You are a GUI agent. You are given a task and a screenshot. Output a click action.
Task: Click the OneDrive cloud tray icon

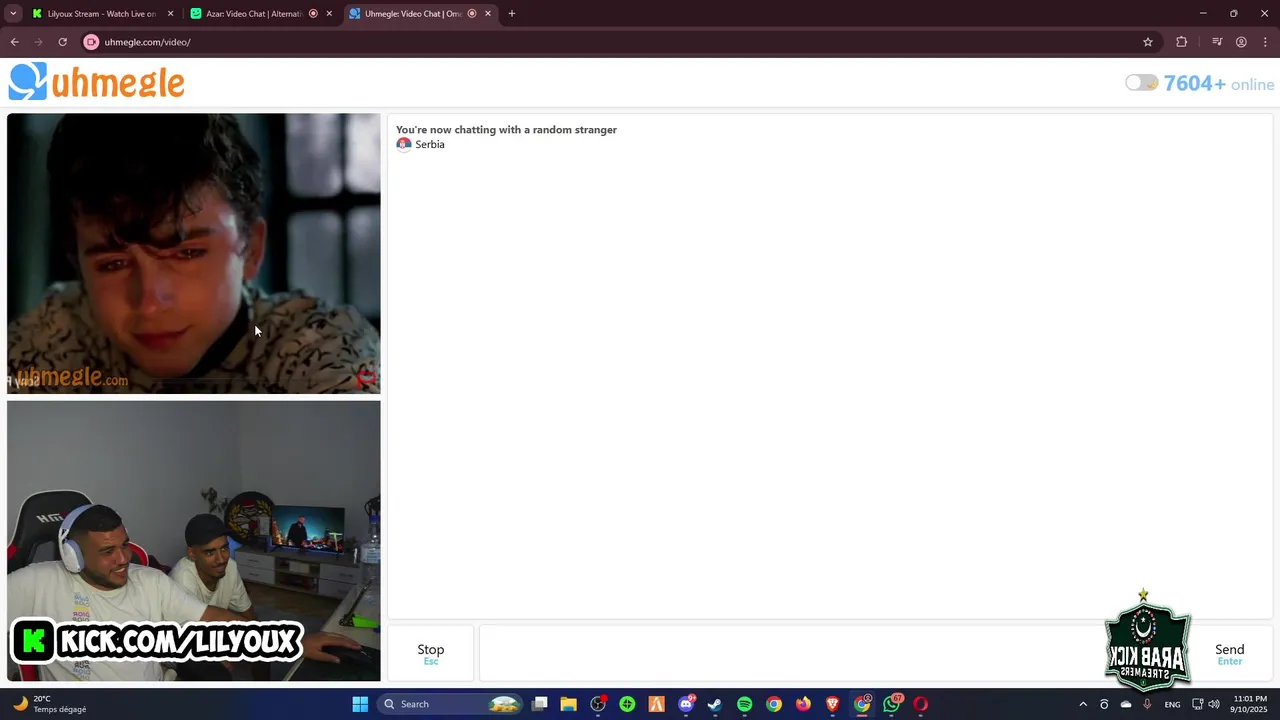coord(1126,704)
